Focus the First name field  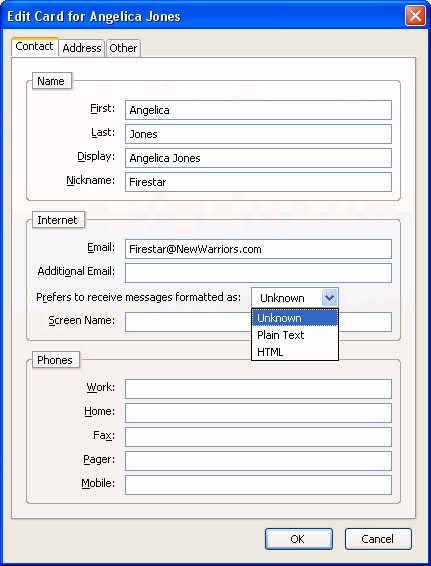click(258, 110)
